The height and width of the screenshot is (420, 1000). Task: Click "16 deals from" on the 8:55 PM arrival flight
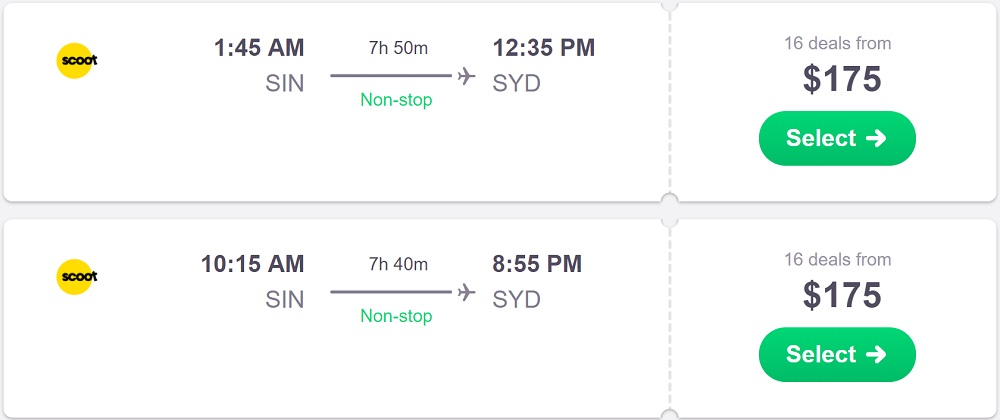point(837,260)
